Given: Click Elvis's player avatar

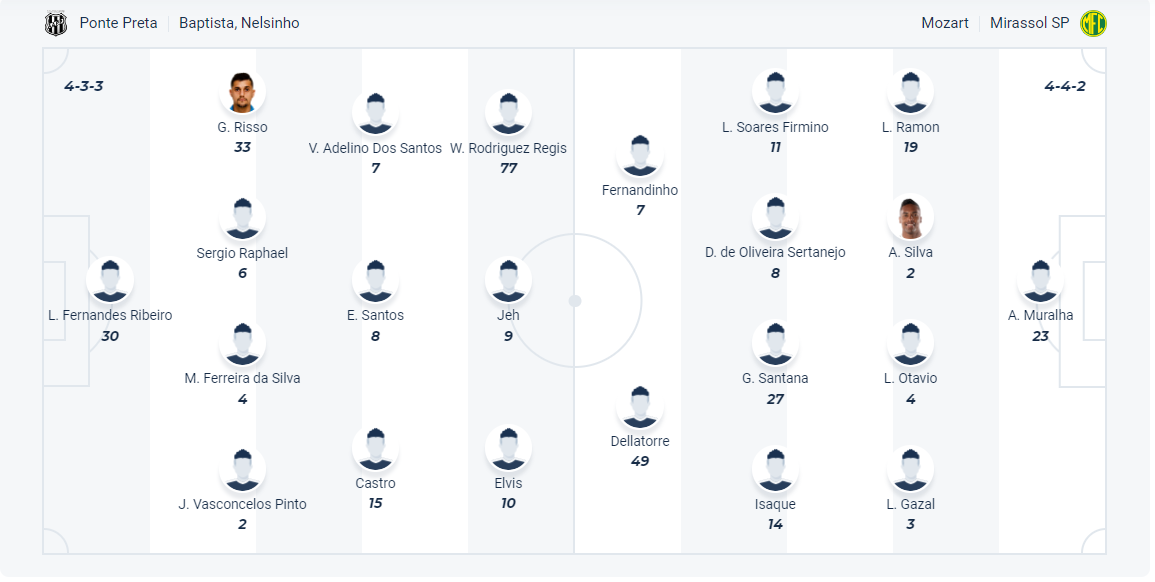Looking at the screenshot, I should pos(508,449).
